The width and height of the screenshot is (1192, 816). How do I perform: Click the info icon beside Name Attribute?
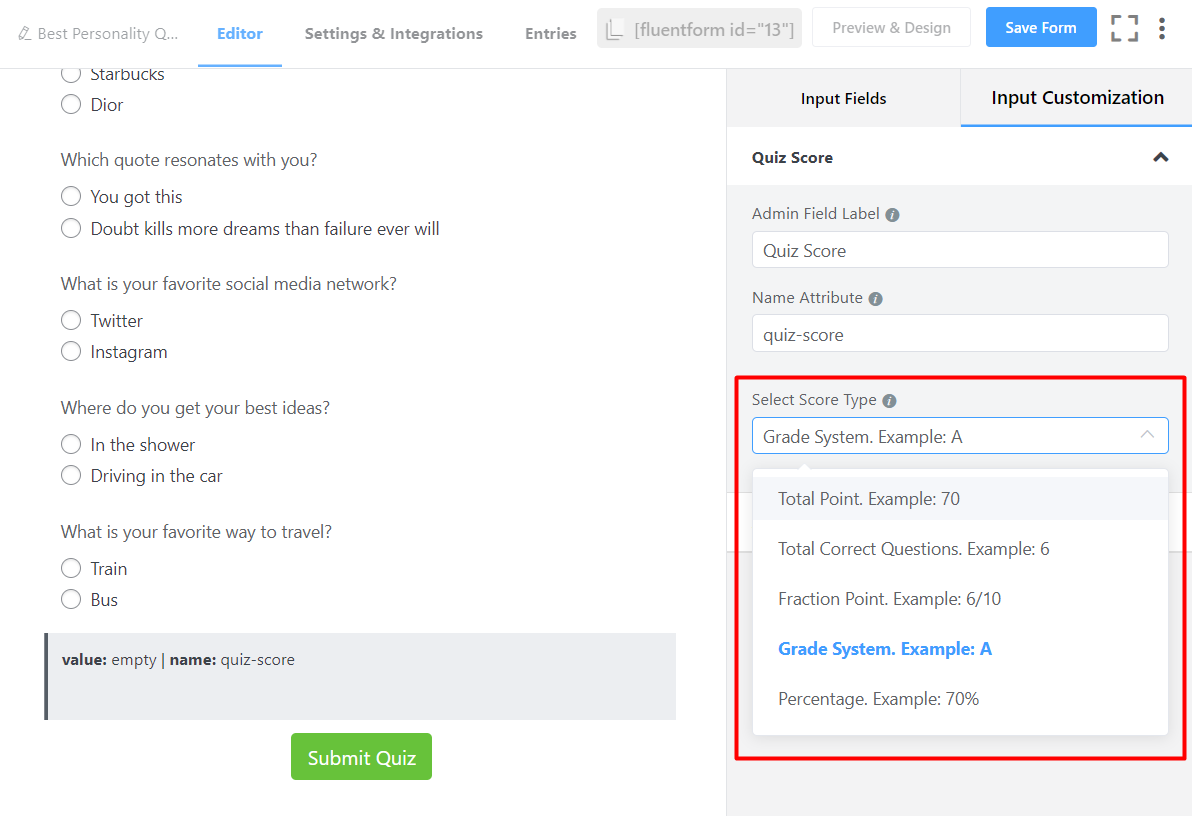pyautogui.click(x=877, y=298)
